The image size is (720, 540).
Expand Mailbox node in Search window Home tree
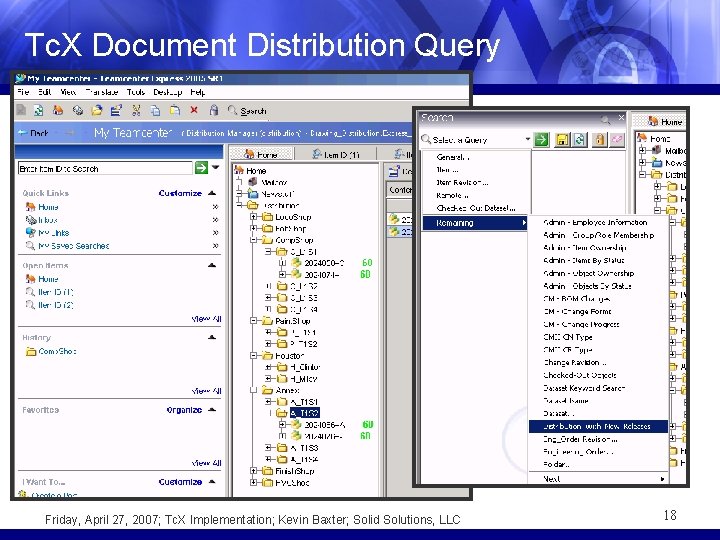click(x=642, y=150)
